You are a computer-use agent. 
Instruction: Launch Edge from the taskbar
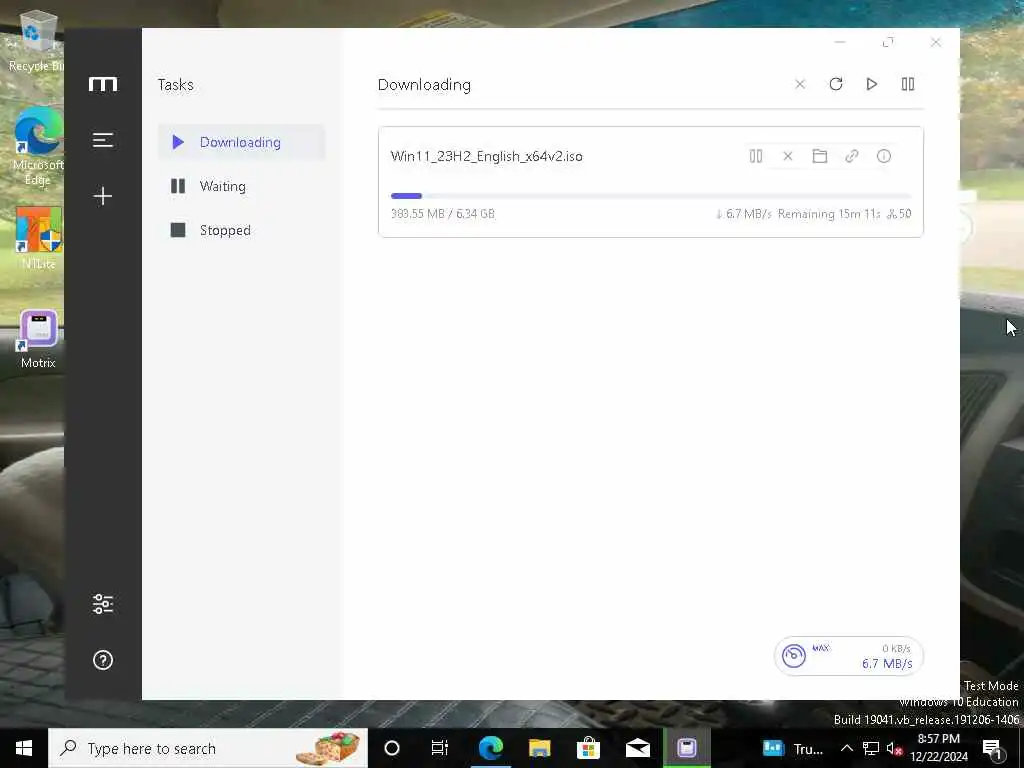(x=490, y=748)
